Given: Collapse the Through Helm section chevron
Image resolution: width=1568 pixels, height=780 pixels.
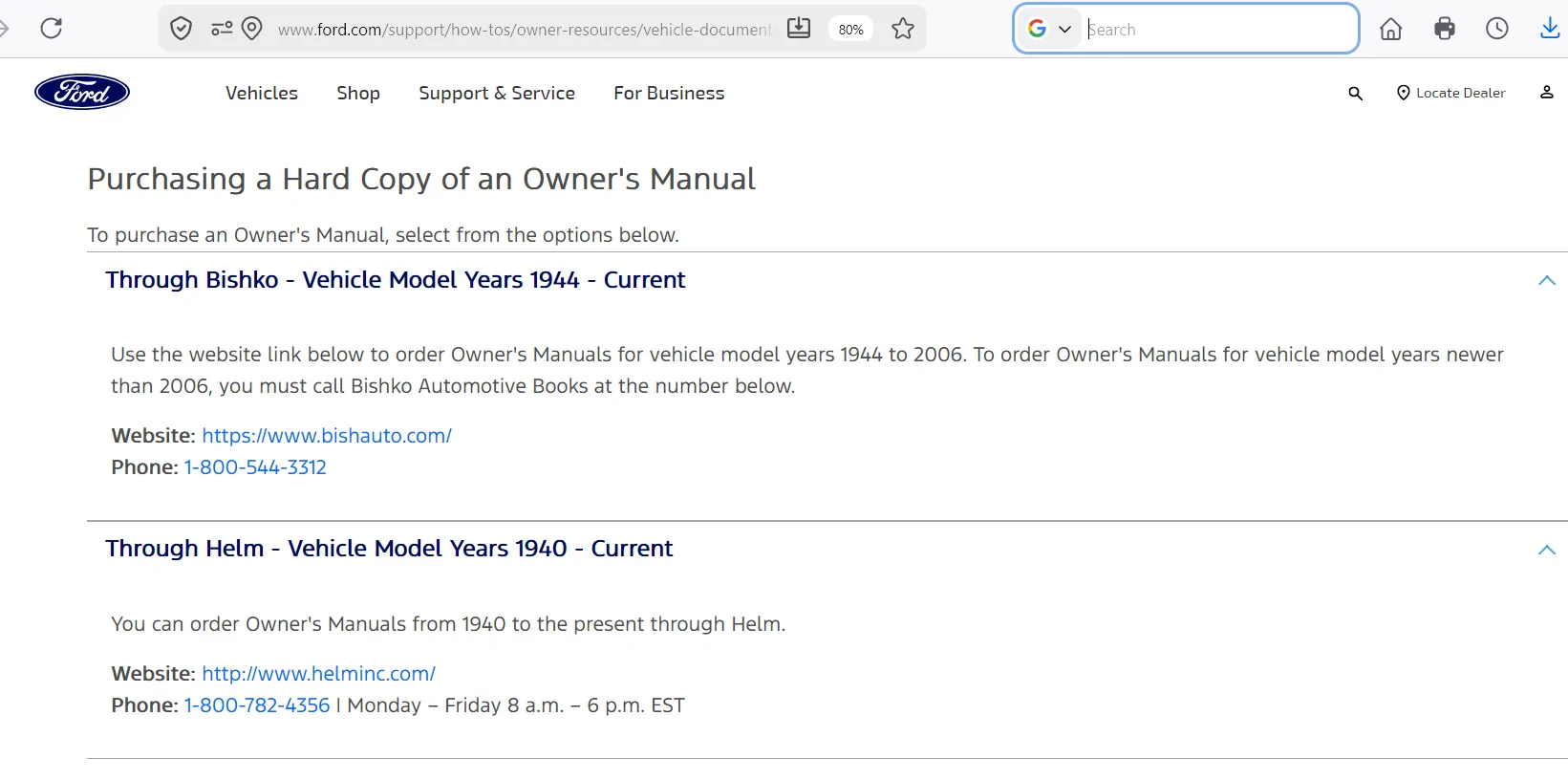Looking at the screenshot, I should click(x=1547, y=550).
